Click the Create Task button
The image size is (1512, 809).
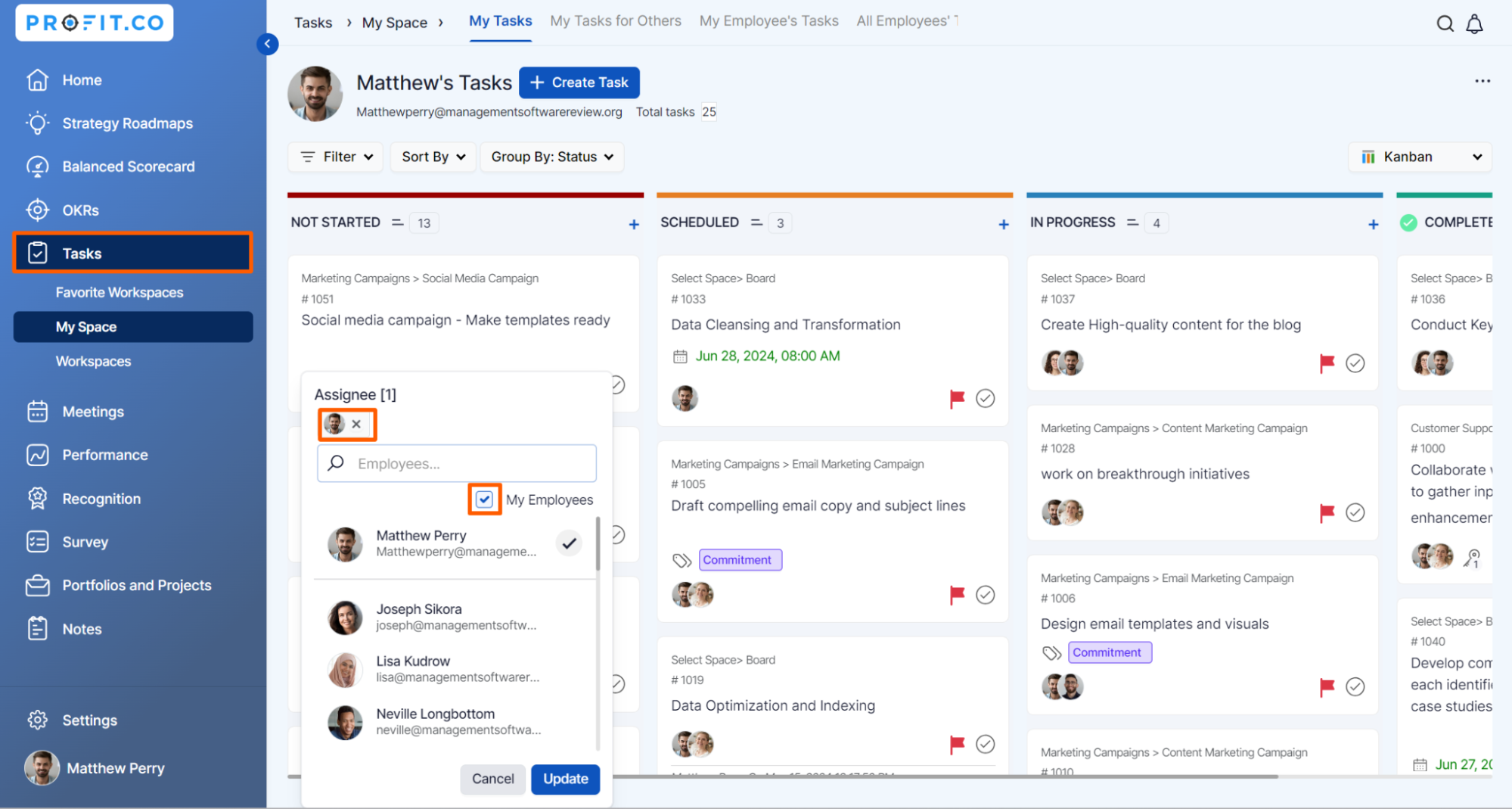(x=579, y=82)
